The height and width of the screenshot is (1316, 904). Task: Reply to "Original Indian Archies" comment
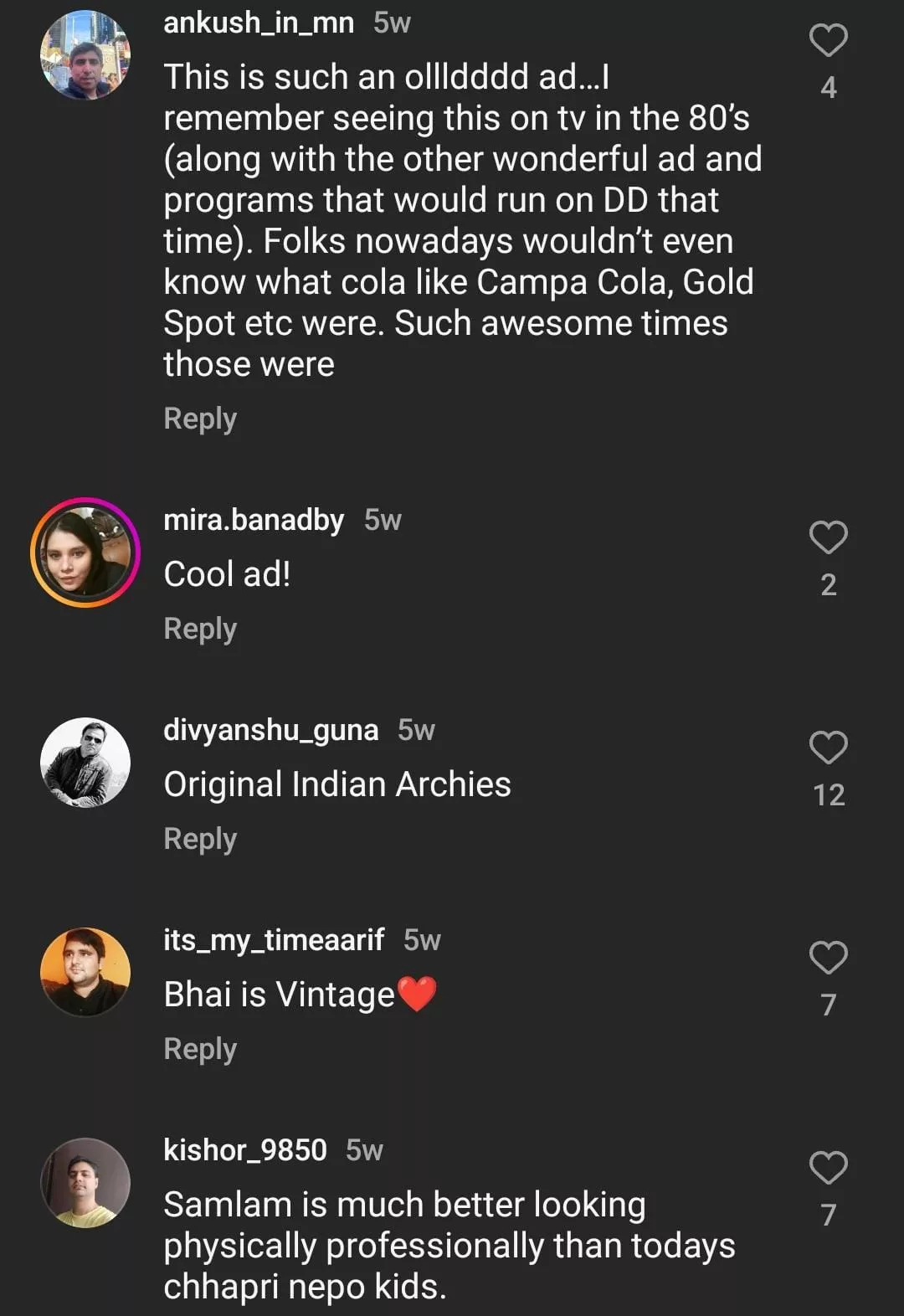click(200, 839)
